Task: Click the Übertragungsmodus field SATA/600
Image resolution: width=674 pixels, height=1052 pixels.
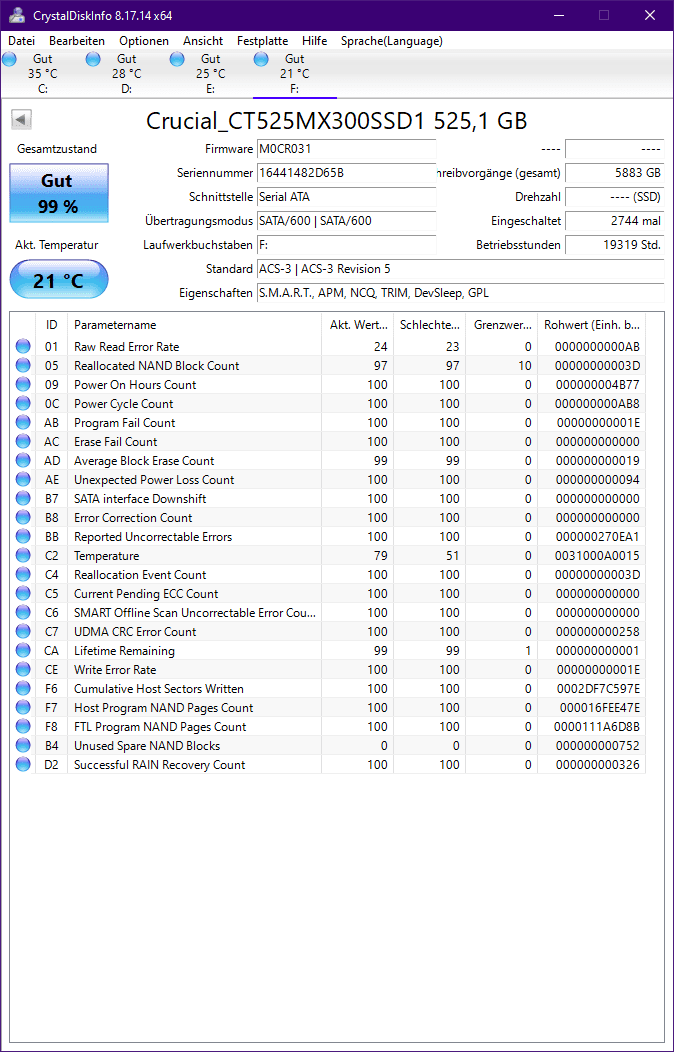Action: click(x=346, y=221)
